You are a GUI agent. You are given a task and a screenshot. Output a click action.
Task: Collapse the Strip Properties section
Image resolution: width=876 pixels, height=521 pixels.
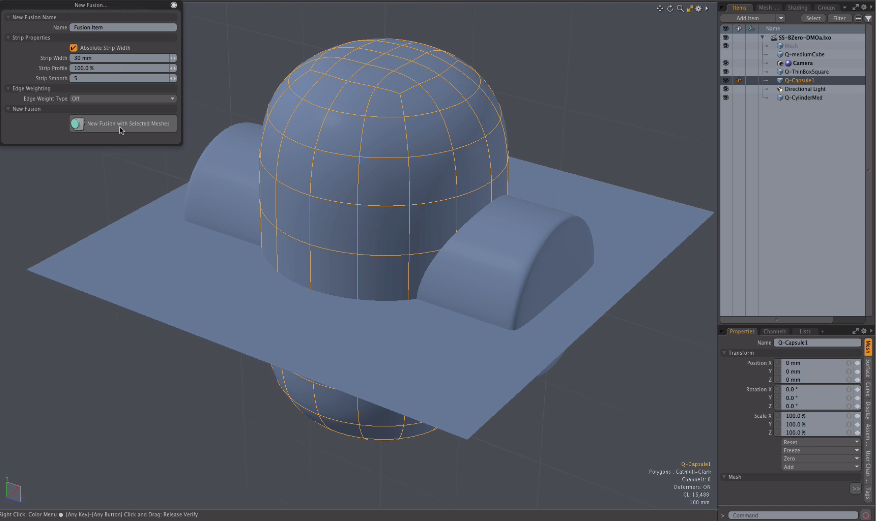[7, 38]
